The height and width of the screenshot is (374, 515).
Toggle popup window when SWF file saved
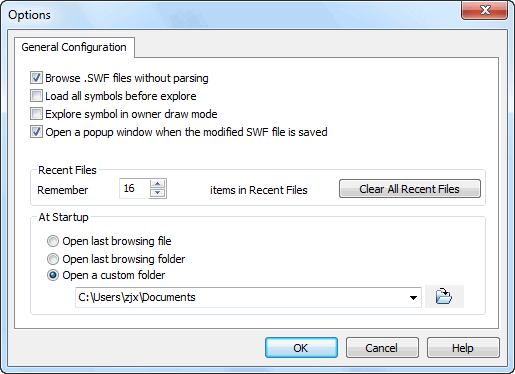(36, 132)
